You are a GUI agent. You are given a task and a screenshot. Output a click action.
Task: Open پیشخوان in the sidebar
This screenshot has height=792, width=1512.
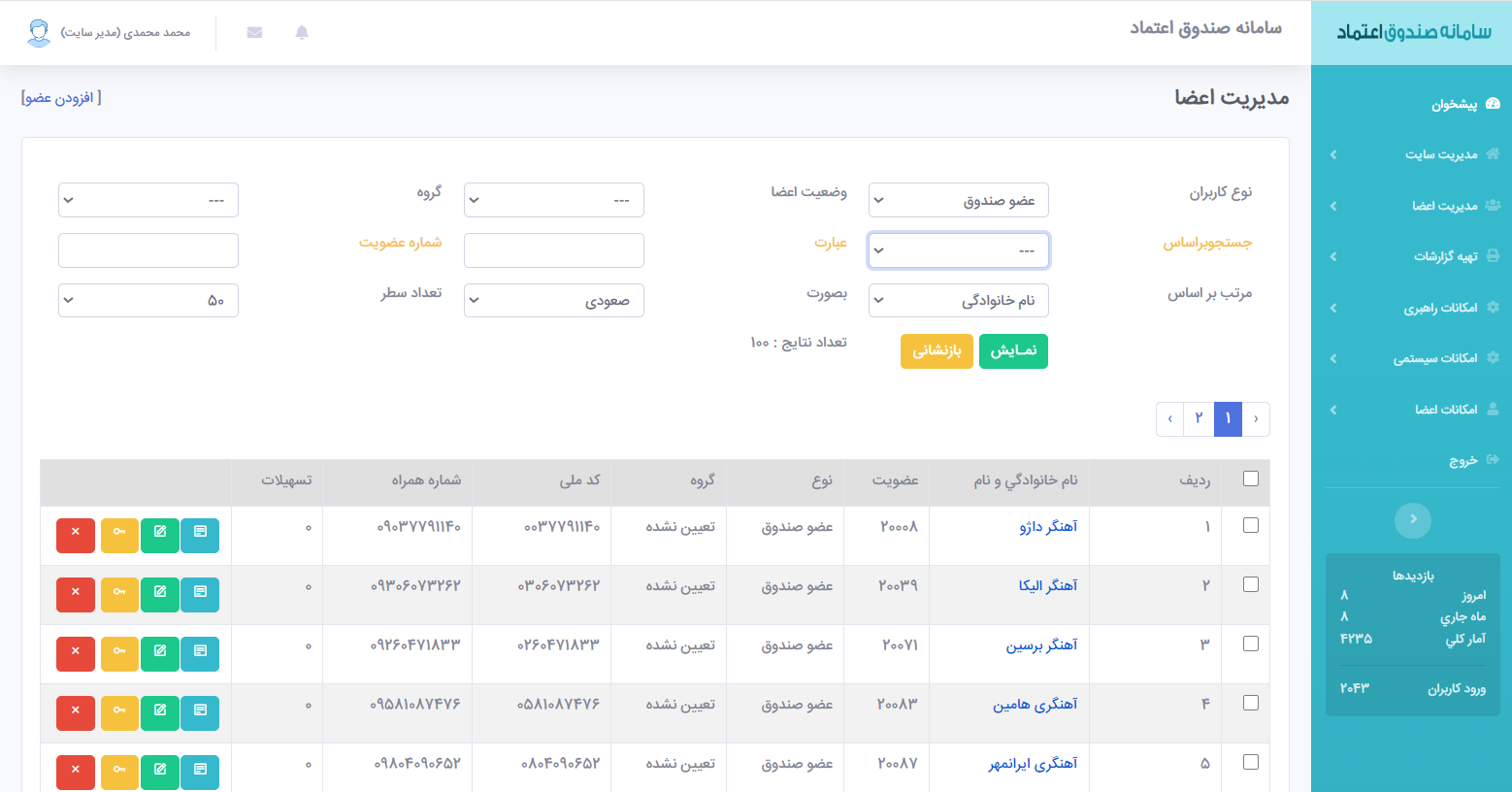(x=1411, y=104)
